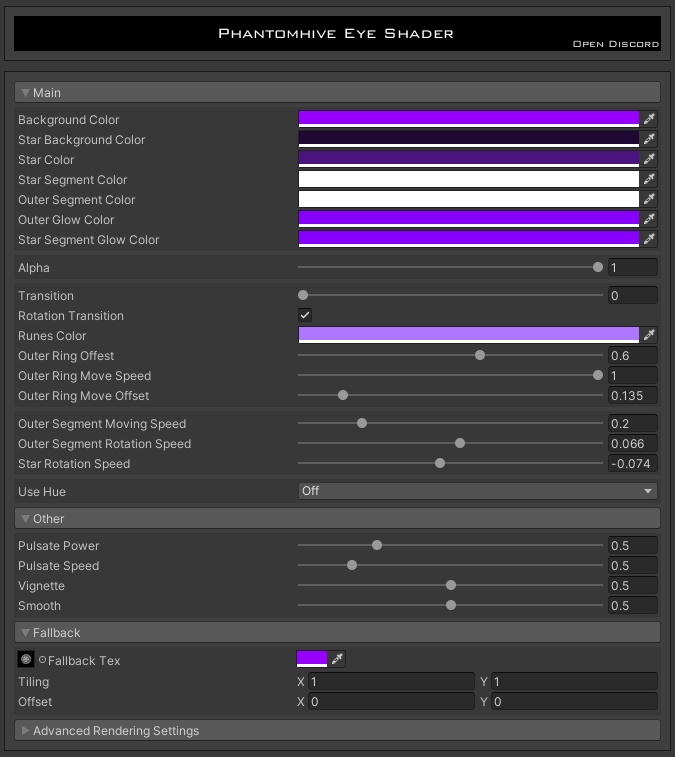The width and height of the screenshot is (675, 757).
Task: Open the Use Hue dropdown
Action: coord(478,491)
